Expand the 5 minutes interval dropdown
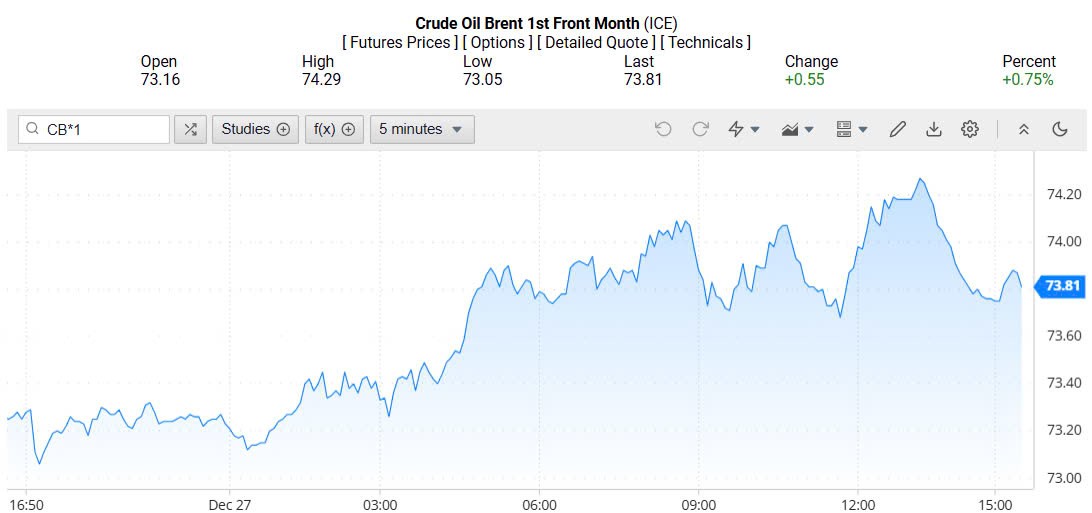The image size is (1092, 513). click(x=421, y=129)
